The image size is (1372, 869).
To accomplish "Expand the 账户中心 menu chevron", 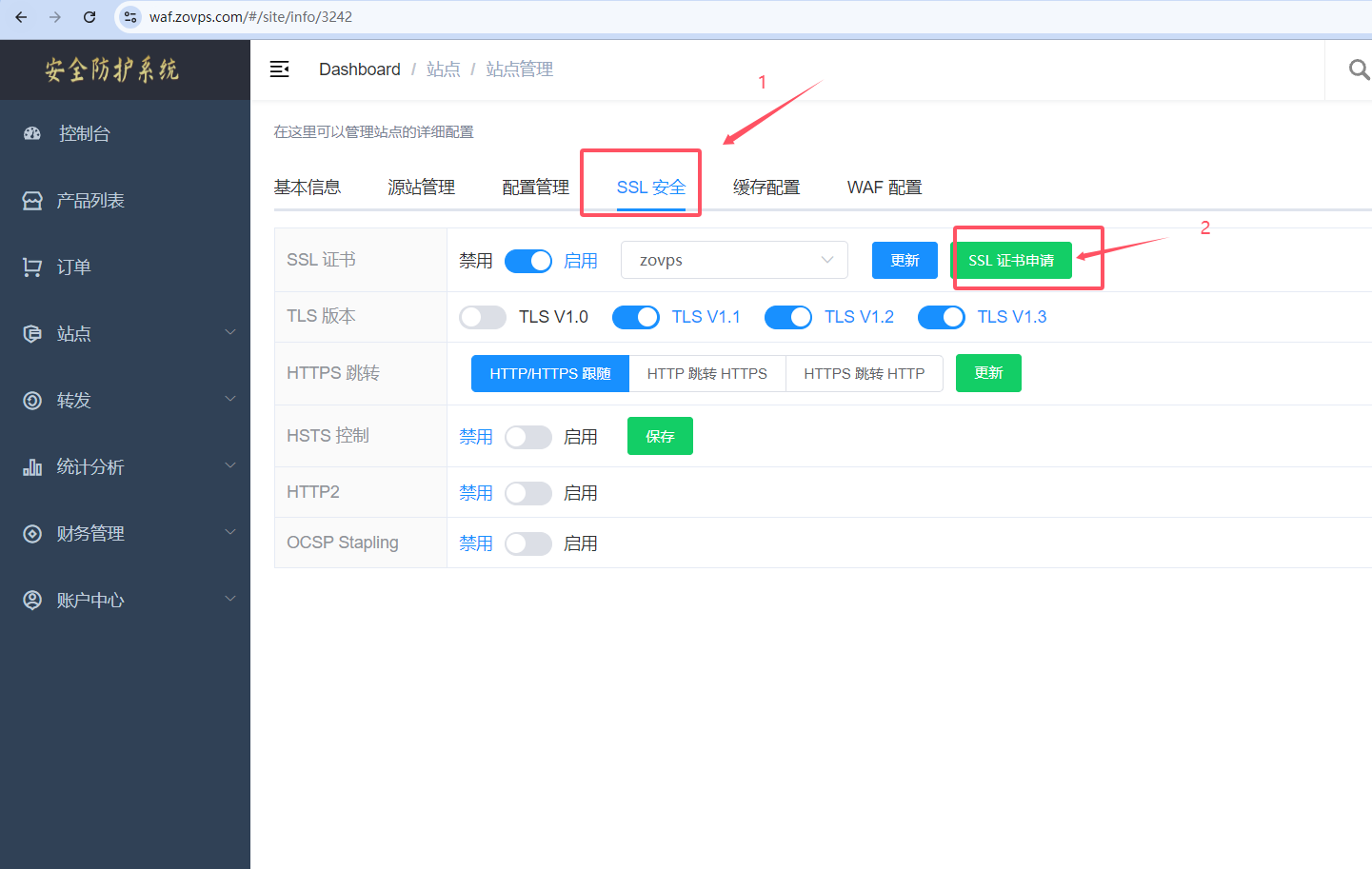I will coord(229,599).
